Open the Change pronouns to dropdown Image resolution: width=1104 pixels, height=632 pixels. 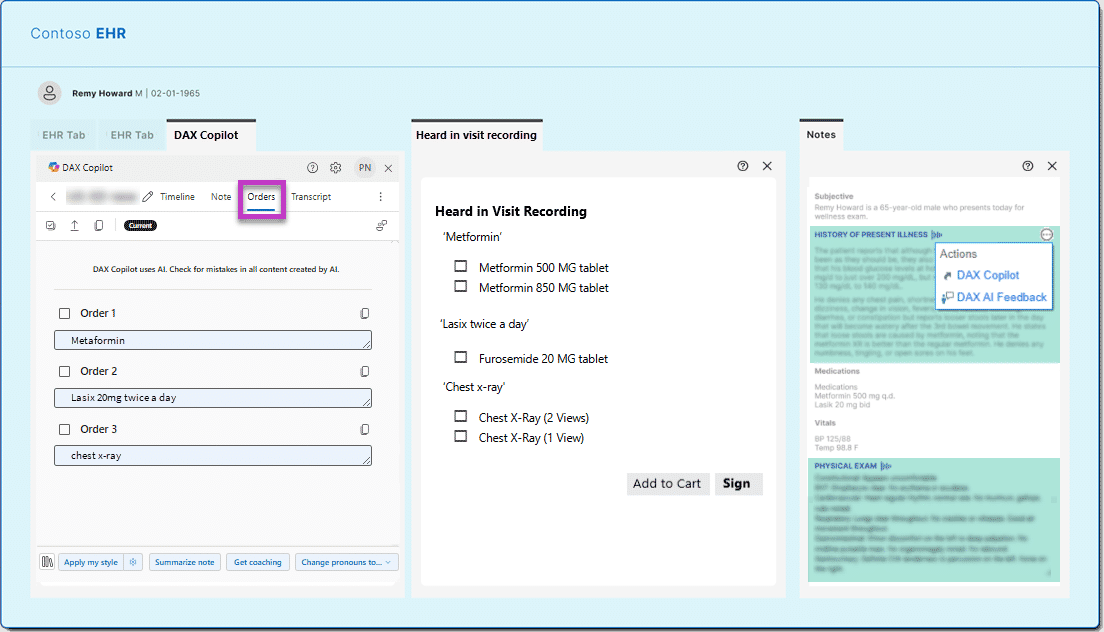coord(347,561)
